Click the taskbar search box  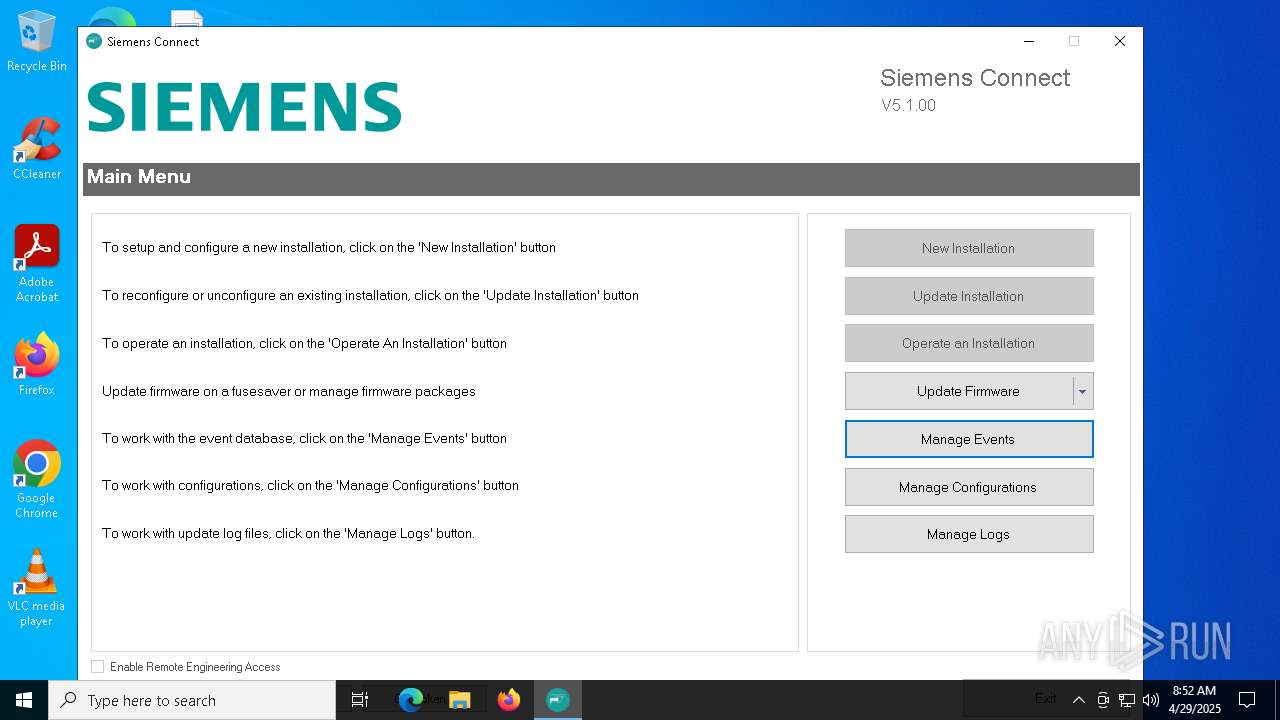coord(192,700)
